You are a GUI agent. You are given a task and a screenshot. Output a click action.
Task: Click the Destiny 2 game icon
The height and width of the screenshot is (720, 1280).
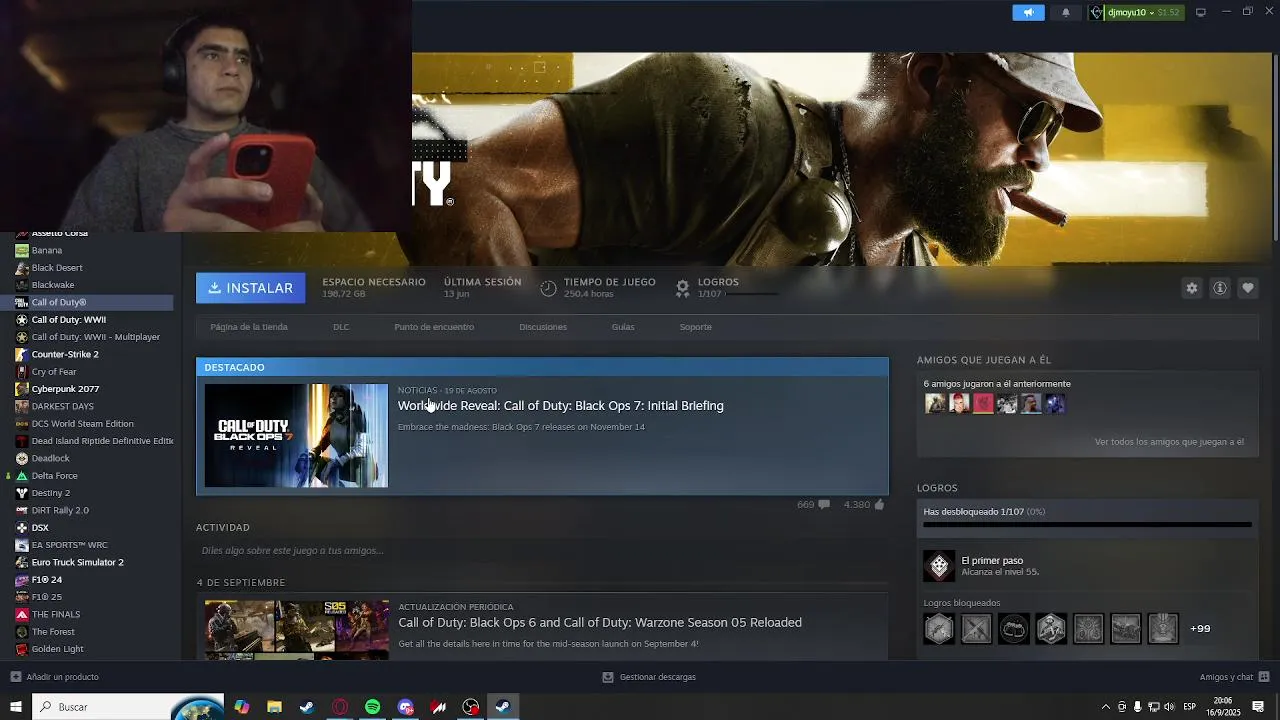pyautogui.click(x=22, y=493)
